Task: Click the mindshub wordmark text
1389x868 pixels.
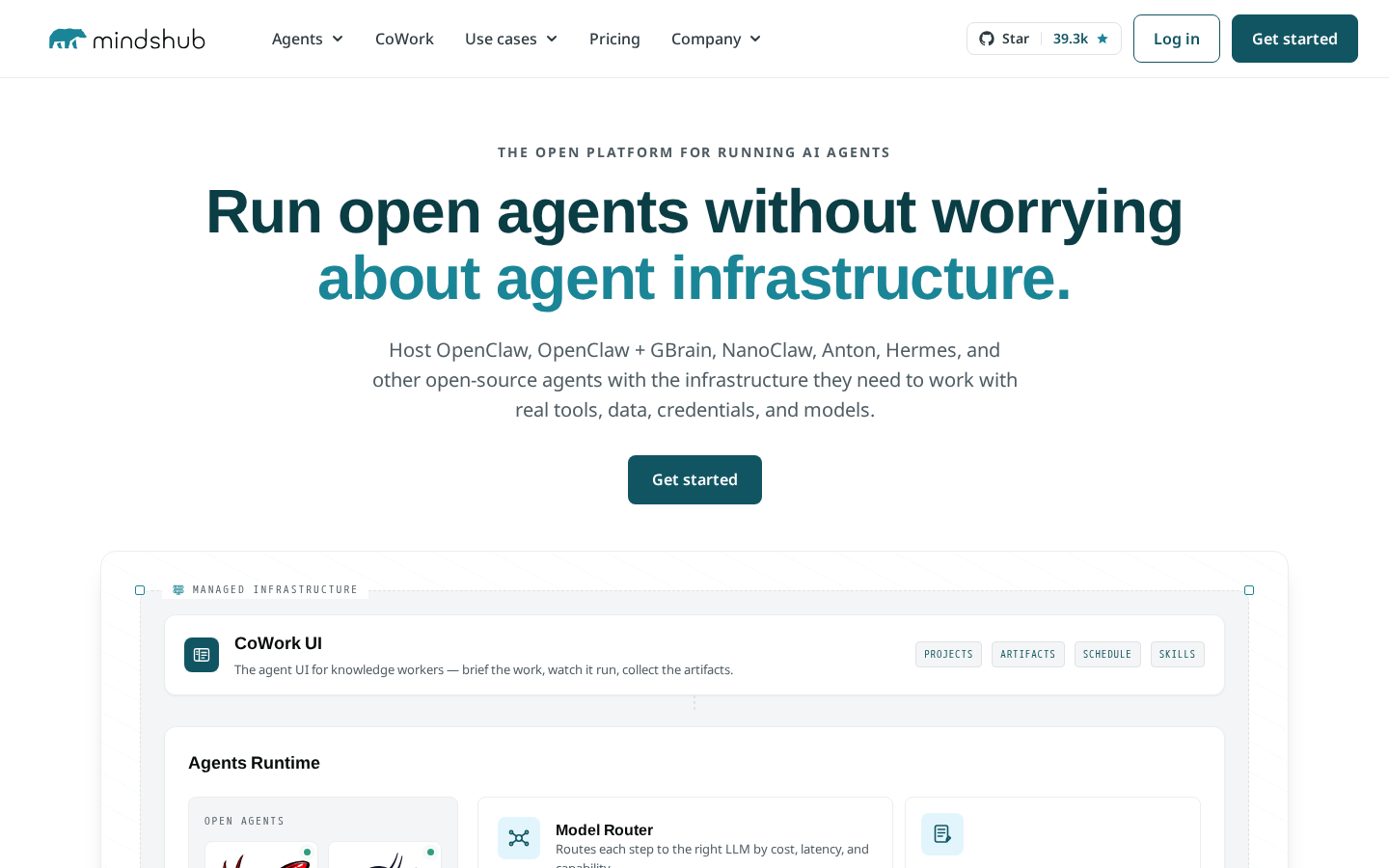Action: pyautogui.click(x=149, y=39)
